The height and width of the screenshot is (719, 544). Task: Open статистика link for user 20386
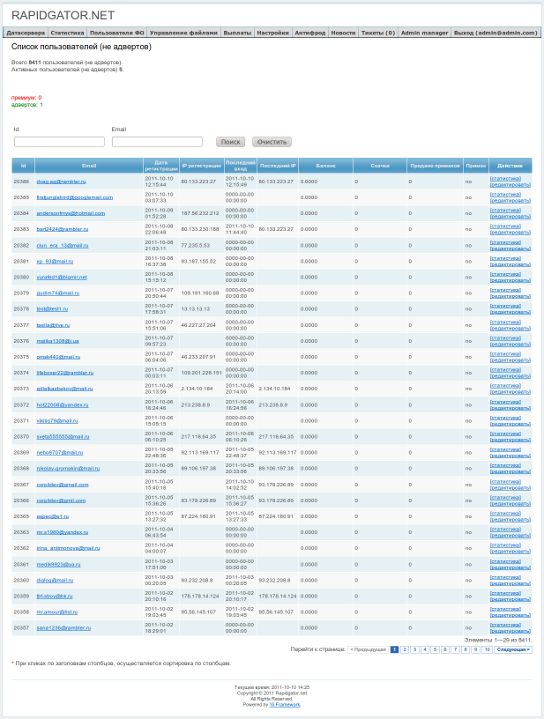505,178
